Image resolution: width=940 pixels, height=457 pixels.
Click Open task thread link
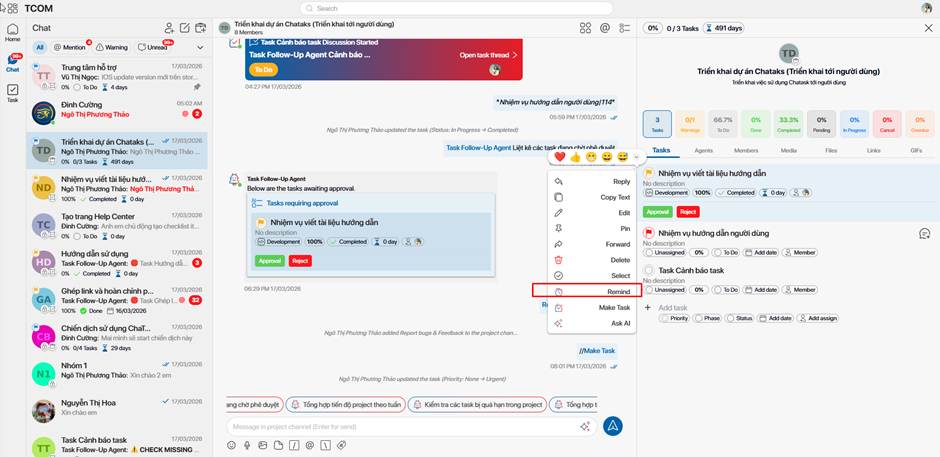(x=489, y=55)
